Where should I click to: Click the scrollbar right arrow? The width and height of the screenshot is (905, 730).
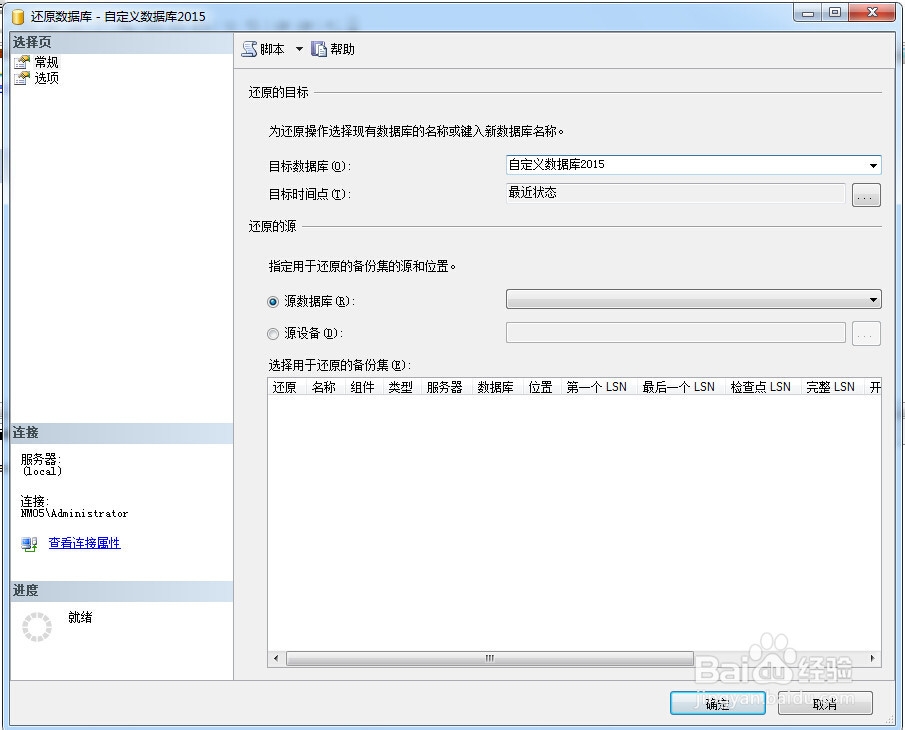872,658
